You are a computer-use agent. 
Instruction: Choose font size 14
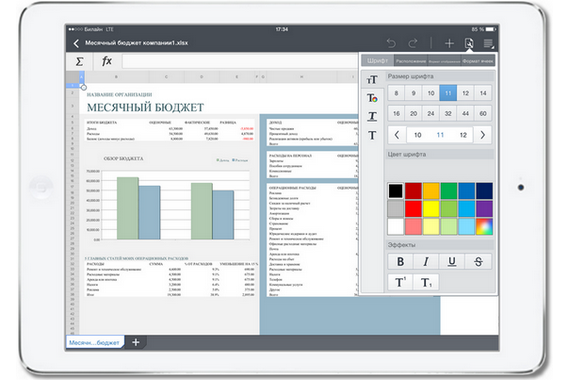tap(483, 93)
